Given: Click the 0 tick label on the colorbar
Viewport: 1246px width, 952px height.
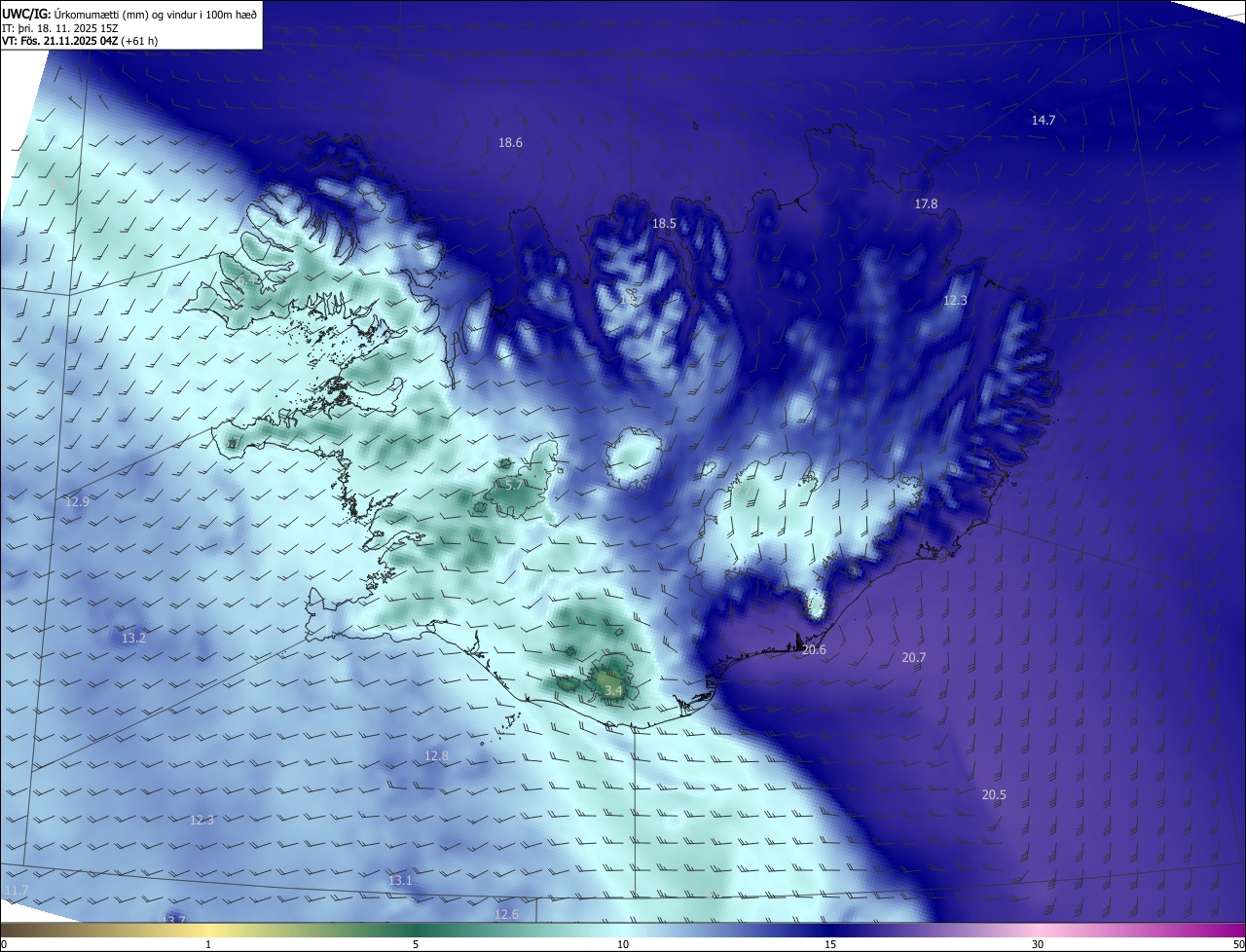Looking at the screenshot, I should [4, 944].
